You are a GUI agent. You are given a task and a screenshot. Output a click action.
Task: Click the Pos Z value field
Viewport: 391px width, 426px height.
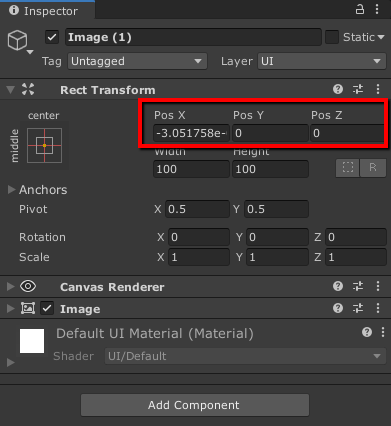coord(347,133)
